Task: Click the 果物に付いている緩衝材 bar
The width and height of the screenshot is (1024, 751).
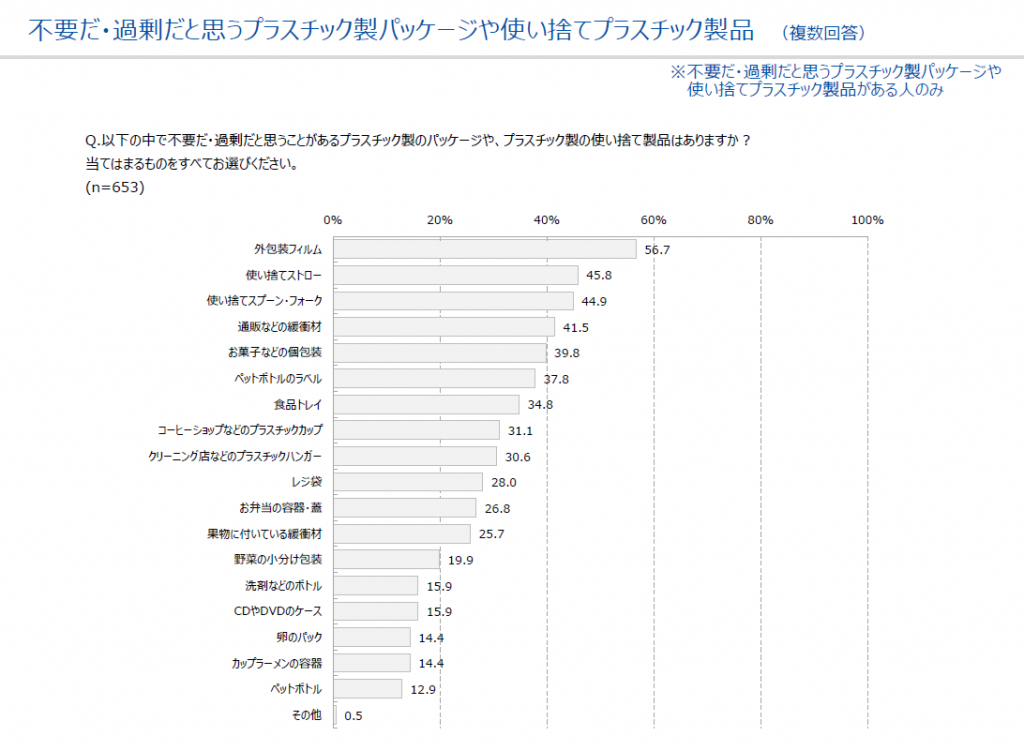Action: point(401,534)
